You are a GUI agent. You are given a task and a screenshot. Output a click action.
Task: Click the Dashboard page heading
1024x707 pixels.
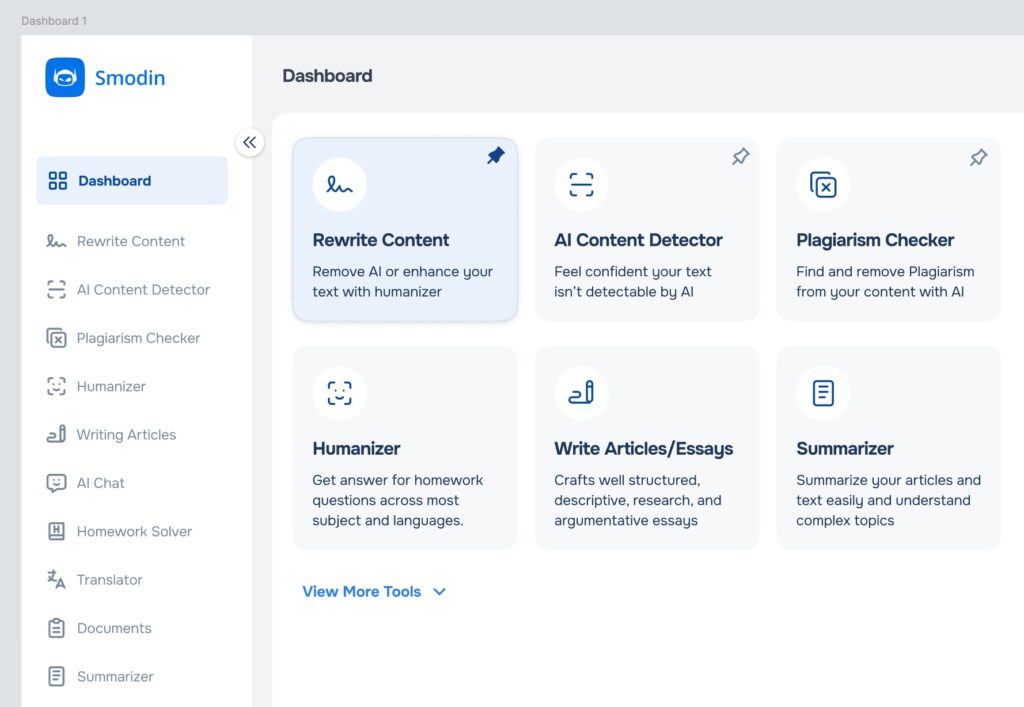coord(327,76)
